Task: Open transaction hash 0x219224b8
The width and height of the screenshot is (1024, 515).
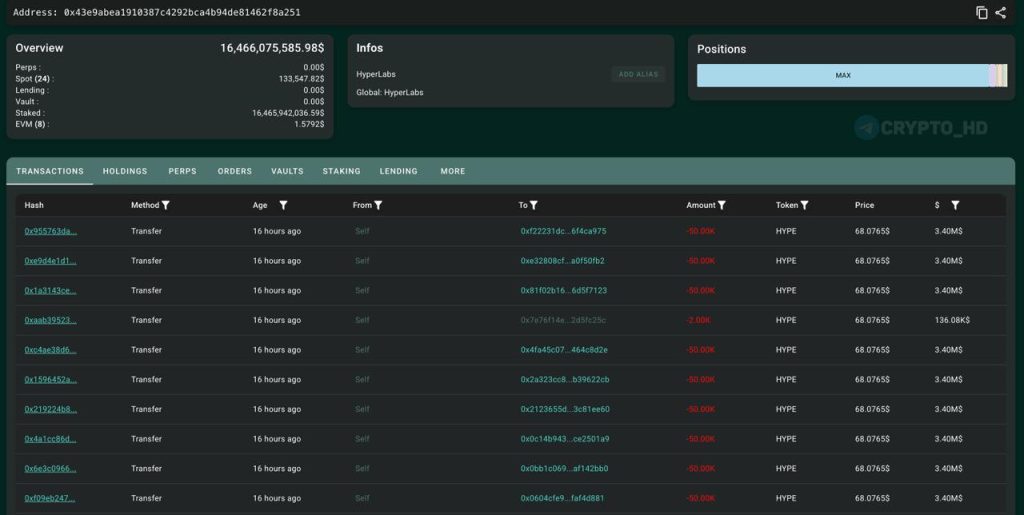Action: click(x=50, y=409)
